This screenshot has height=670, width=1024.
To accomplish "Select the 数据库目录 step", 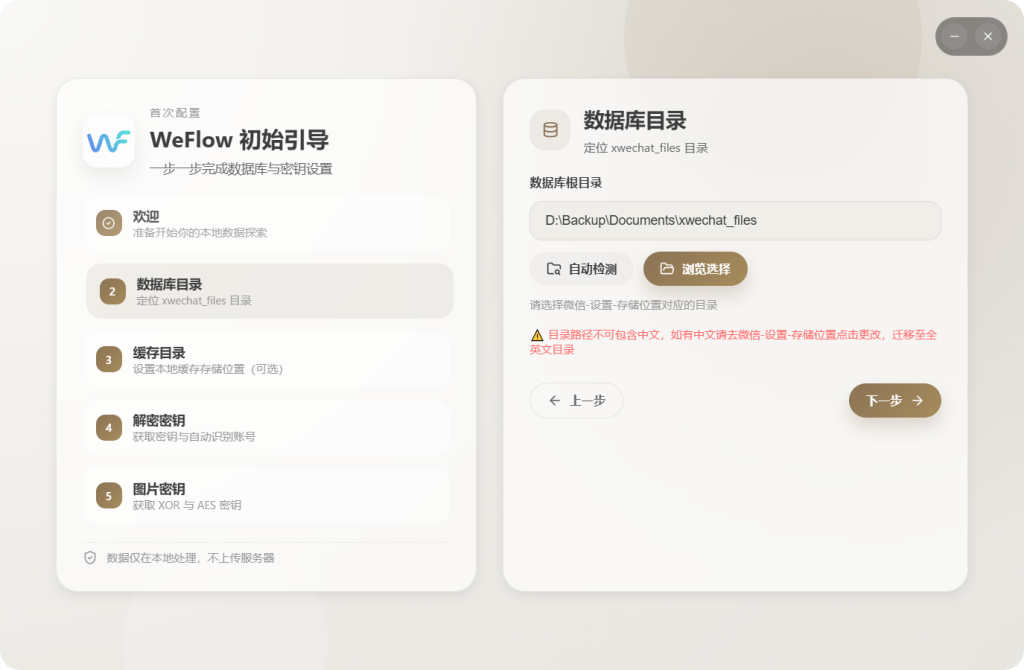I will pos(270,292).
